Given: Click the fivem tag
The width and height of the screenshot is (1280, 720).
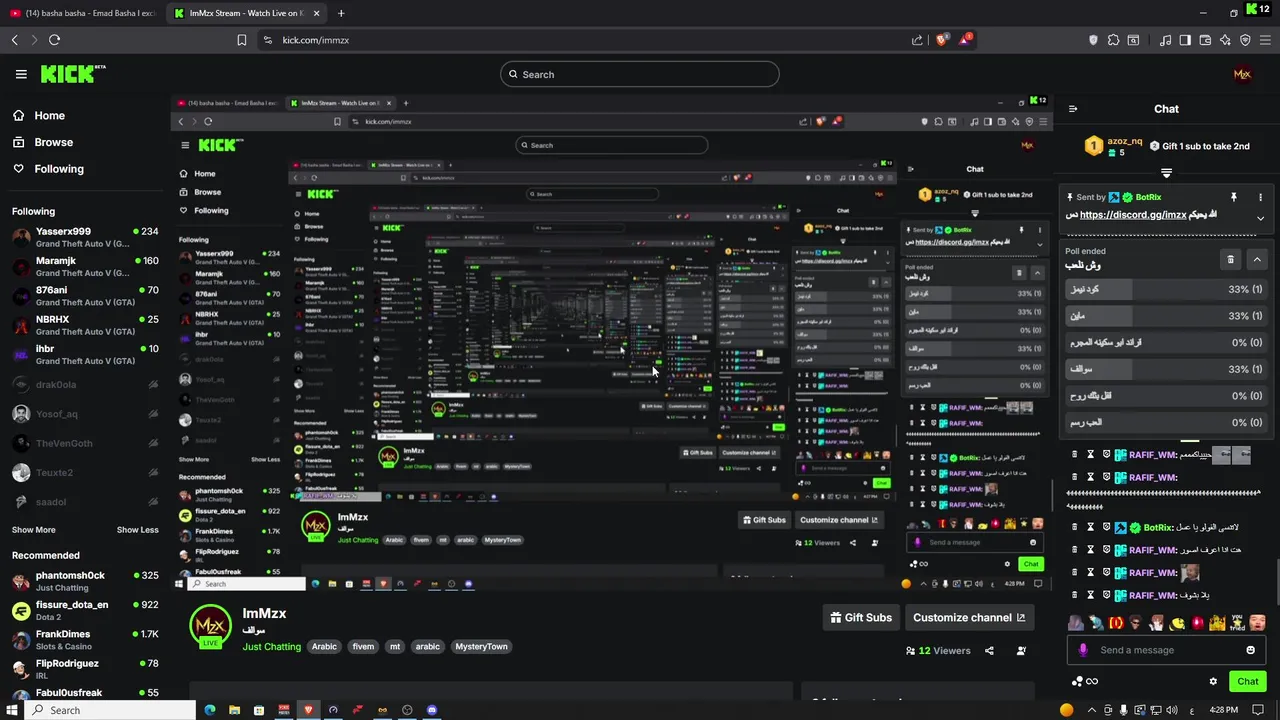Looking at the screenshot, I should [x=363, y=647].
